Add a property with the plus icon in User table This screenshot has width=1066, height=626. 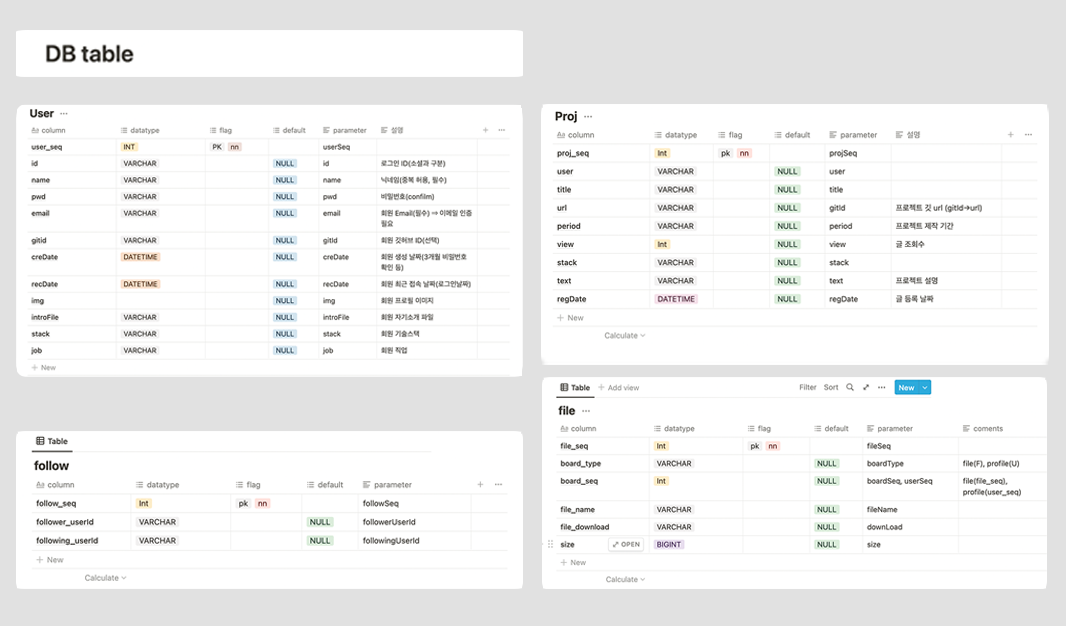click(485, 130)
